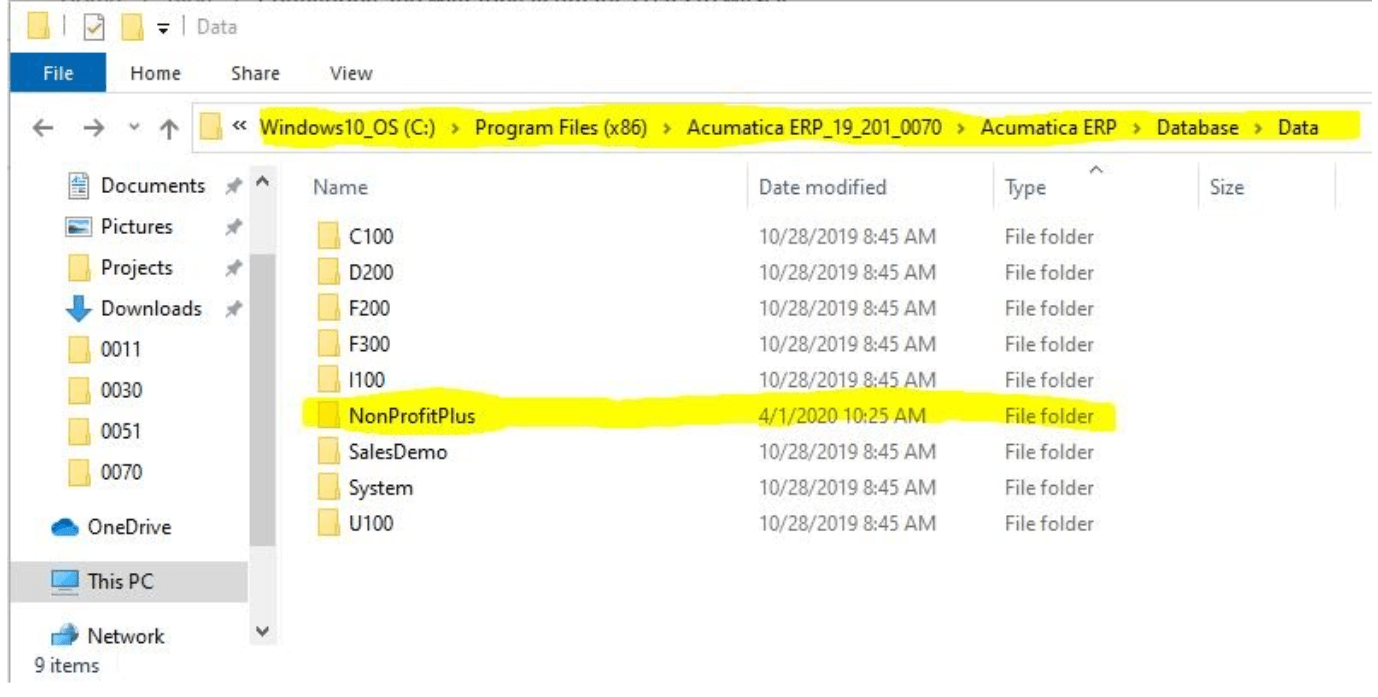1378x697 pixels.
Task: Open the File menu
Action: pos(58,73)
